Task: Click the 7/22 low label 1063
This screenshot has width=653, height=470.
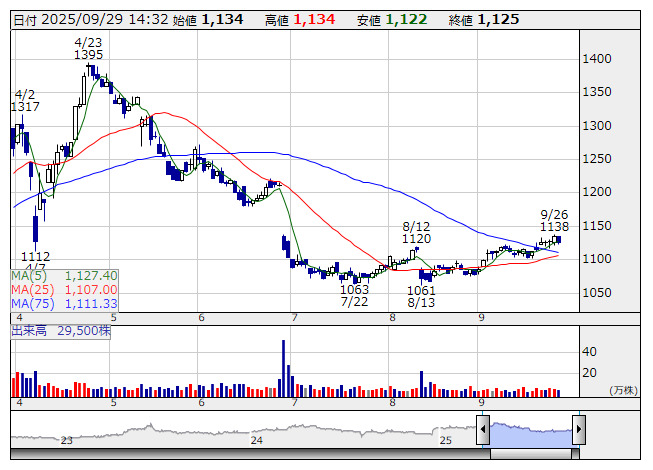Action: click(354, 290)
